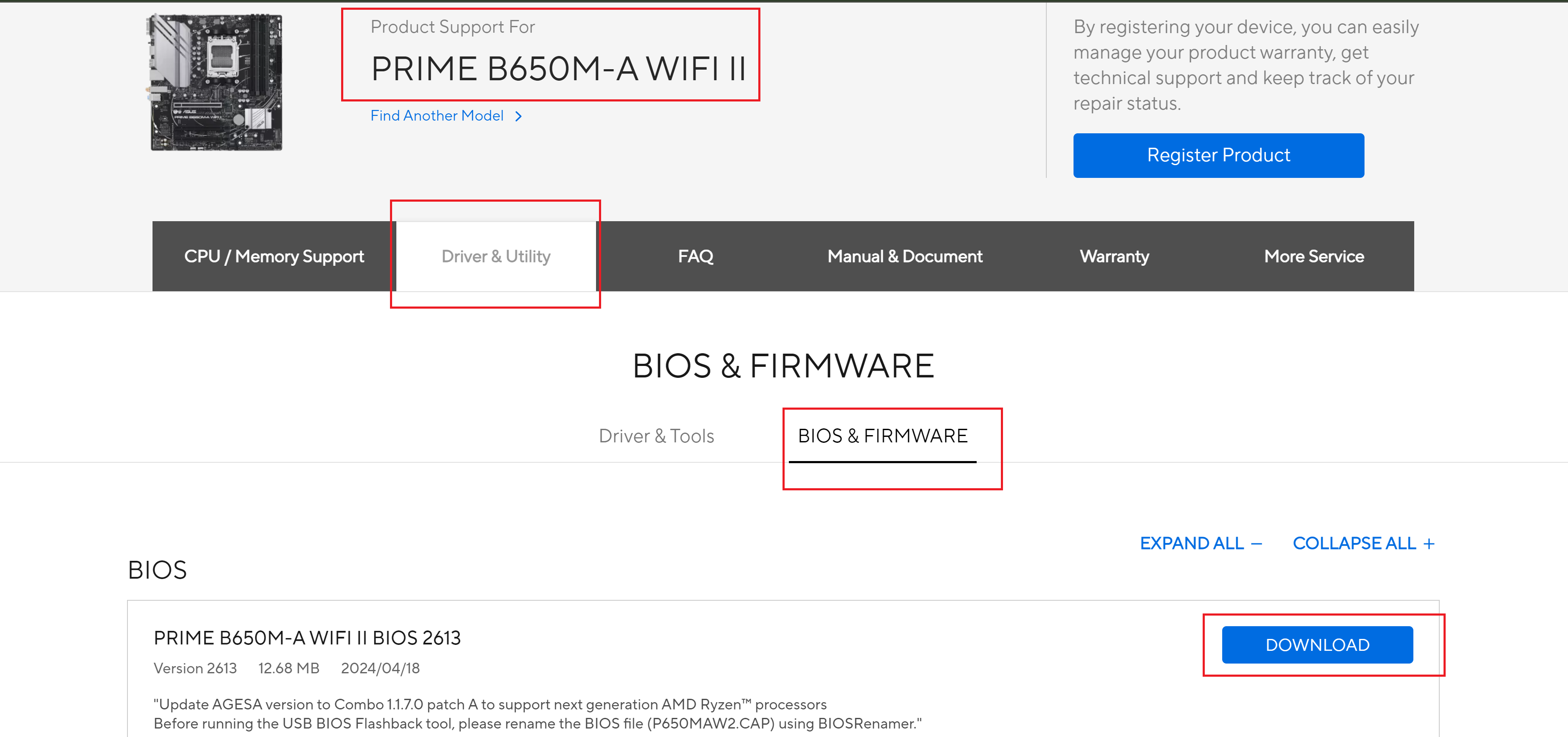Click the Update AGESA version description text
The image size is (1568, 737).
coord(489,704)
